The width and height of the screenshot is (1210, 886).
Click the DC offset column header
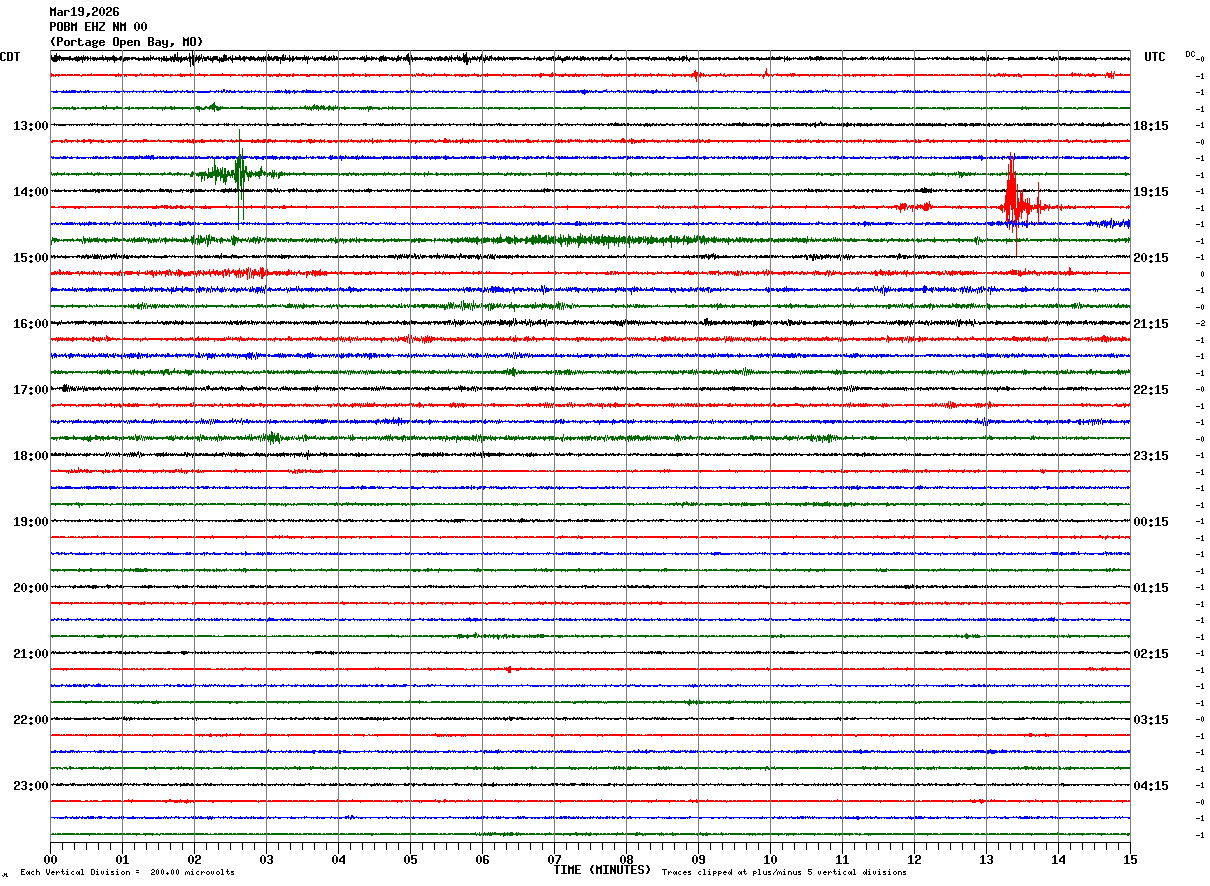pyautogui.click(x=1190, y=54)
